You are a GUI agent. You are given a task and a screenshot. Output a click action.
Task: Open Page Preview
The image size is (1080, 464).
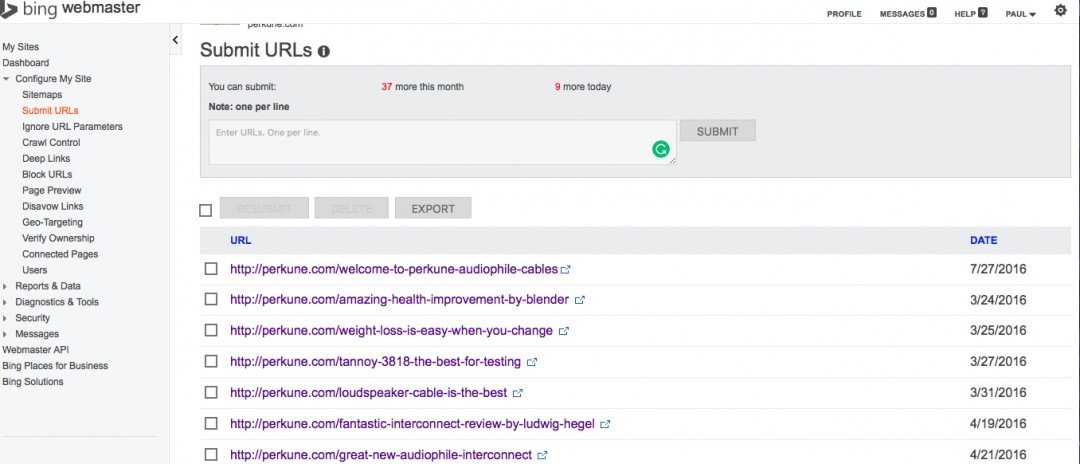coord(52,190)
